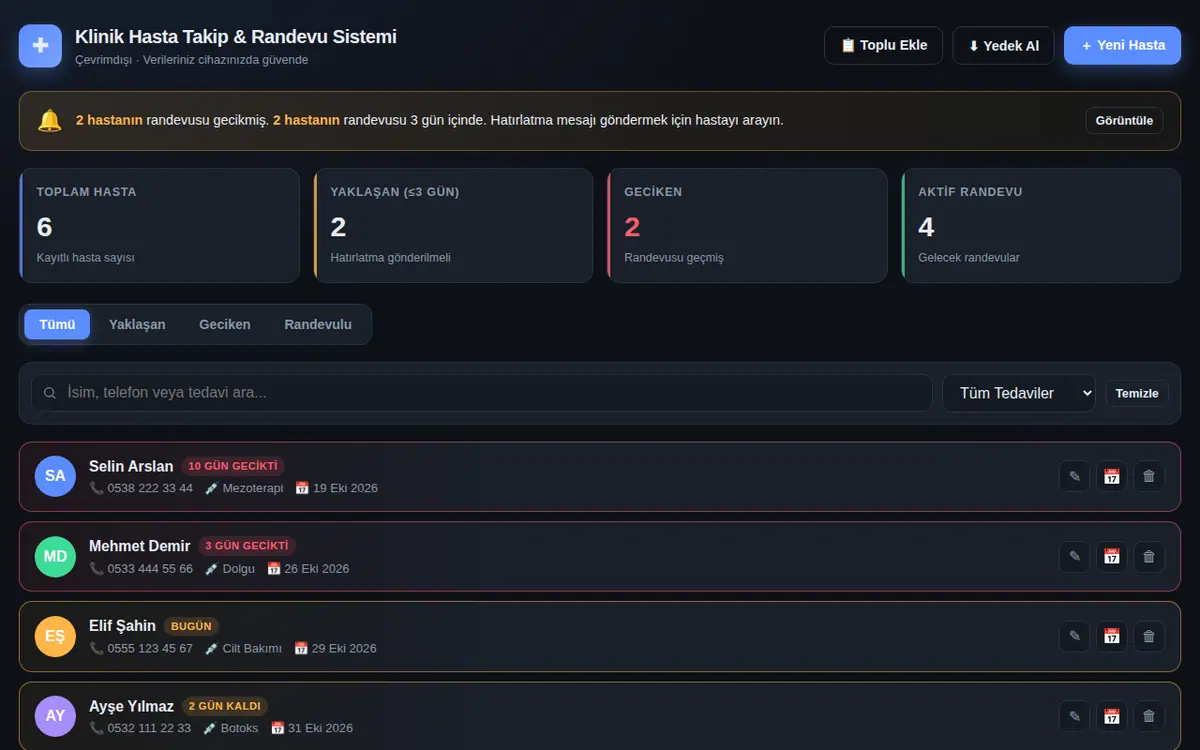Edit Selin Arslan's record with pencil icon
1200x750 pixels.
click(1075, 476)
